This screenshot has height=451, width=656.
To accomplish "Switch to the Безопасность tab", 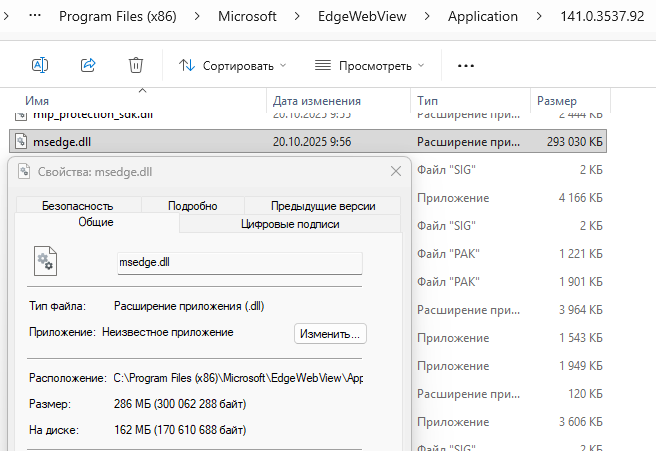I will pyautogui.click(x=78, y=205).
